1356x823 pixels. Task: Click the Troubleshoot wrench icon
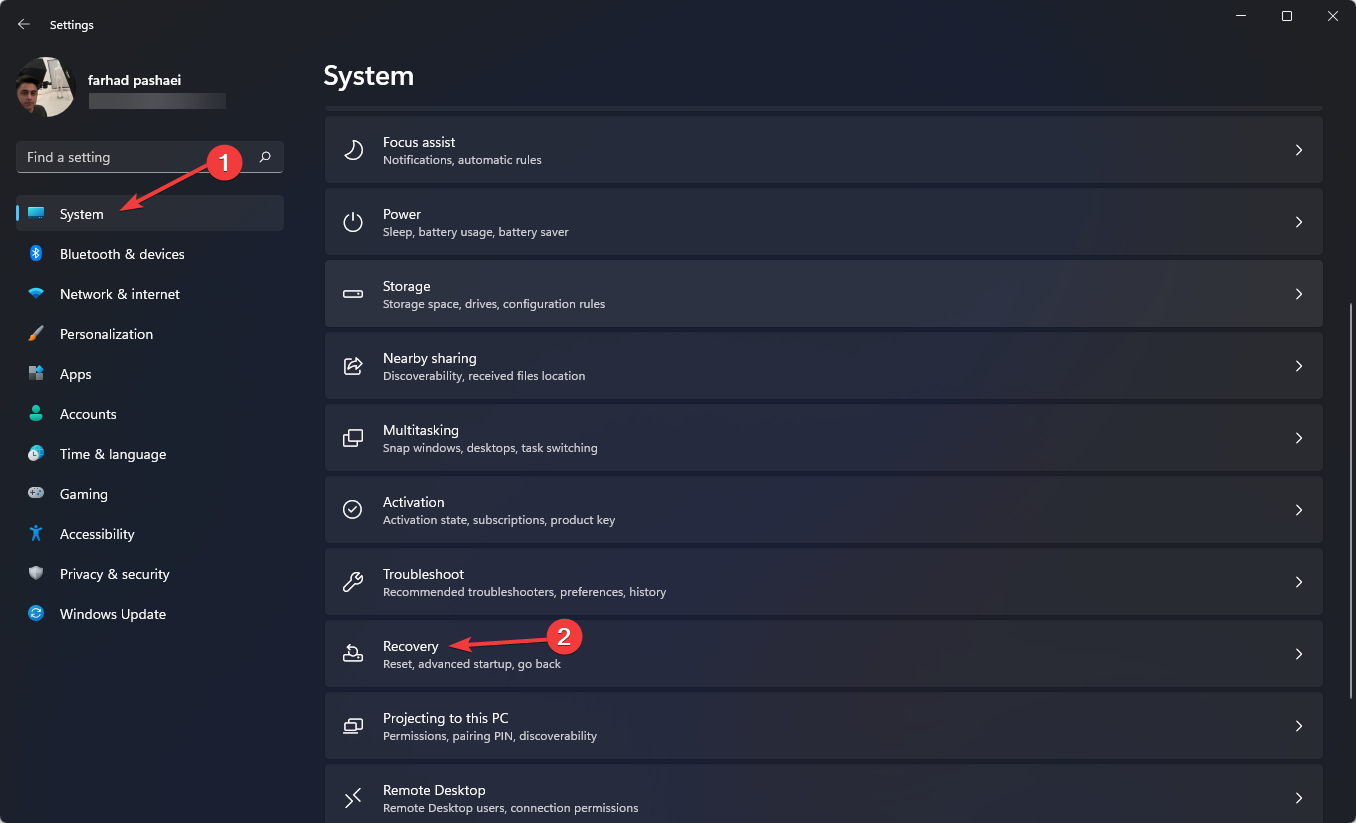click(353, 582)
